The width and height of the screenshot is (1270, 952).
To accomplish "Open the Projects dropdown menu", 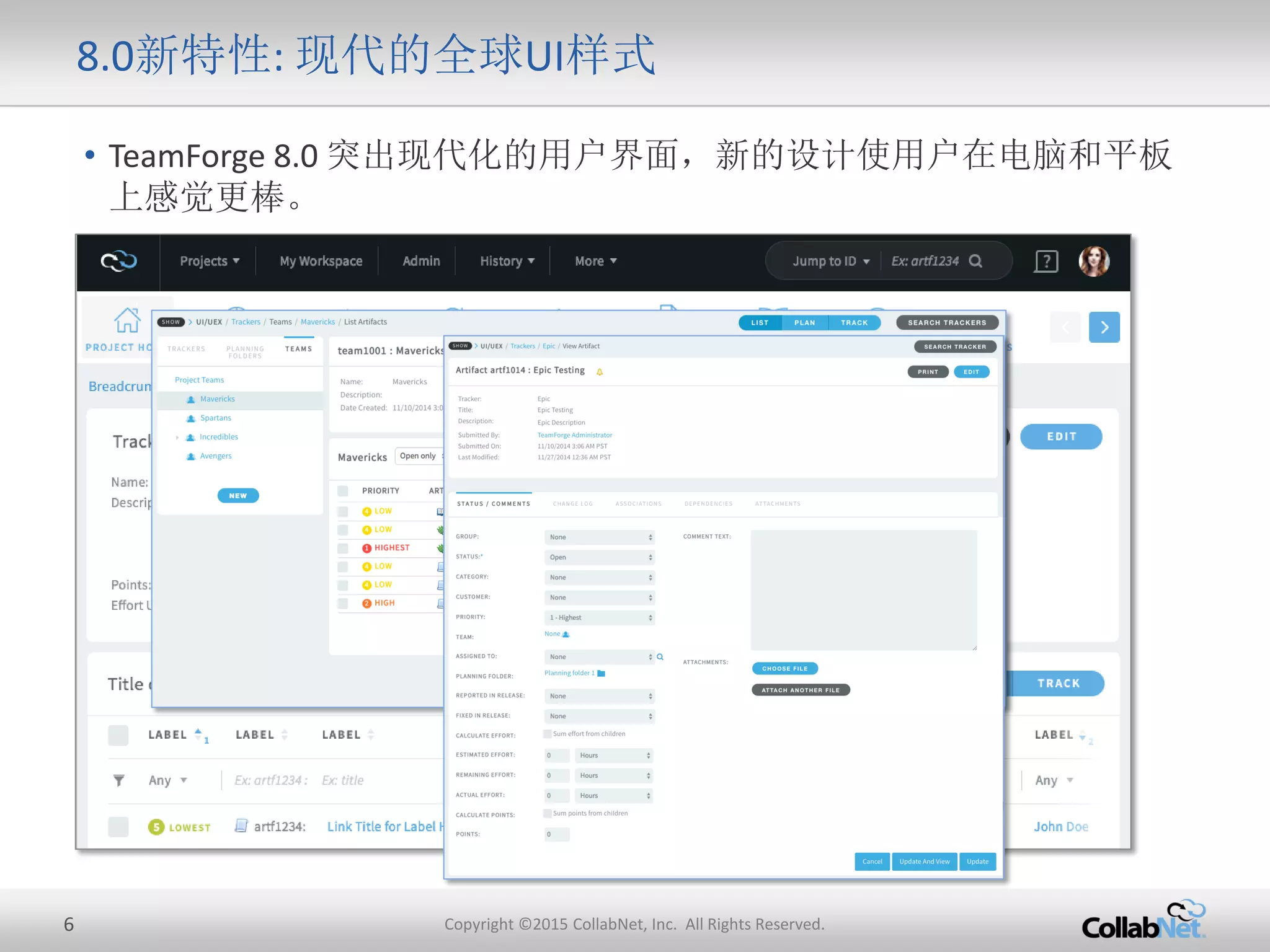I will tap(210, 261).
